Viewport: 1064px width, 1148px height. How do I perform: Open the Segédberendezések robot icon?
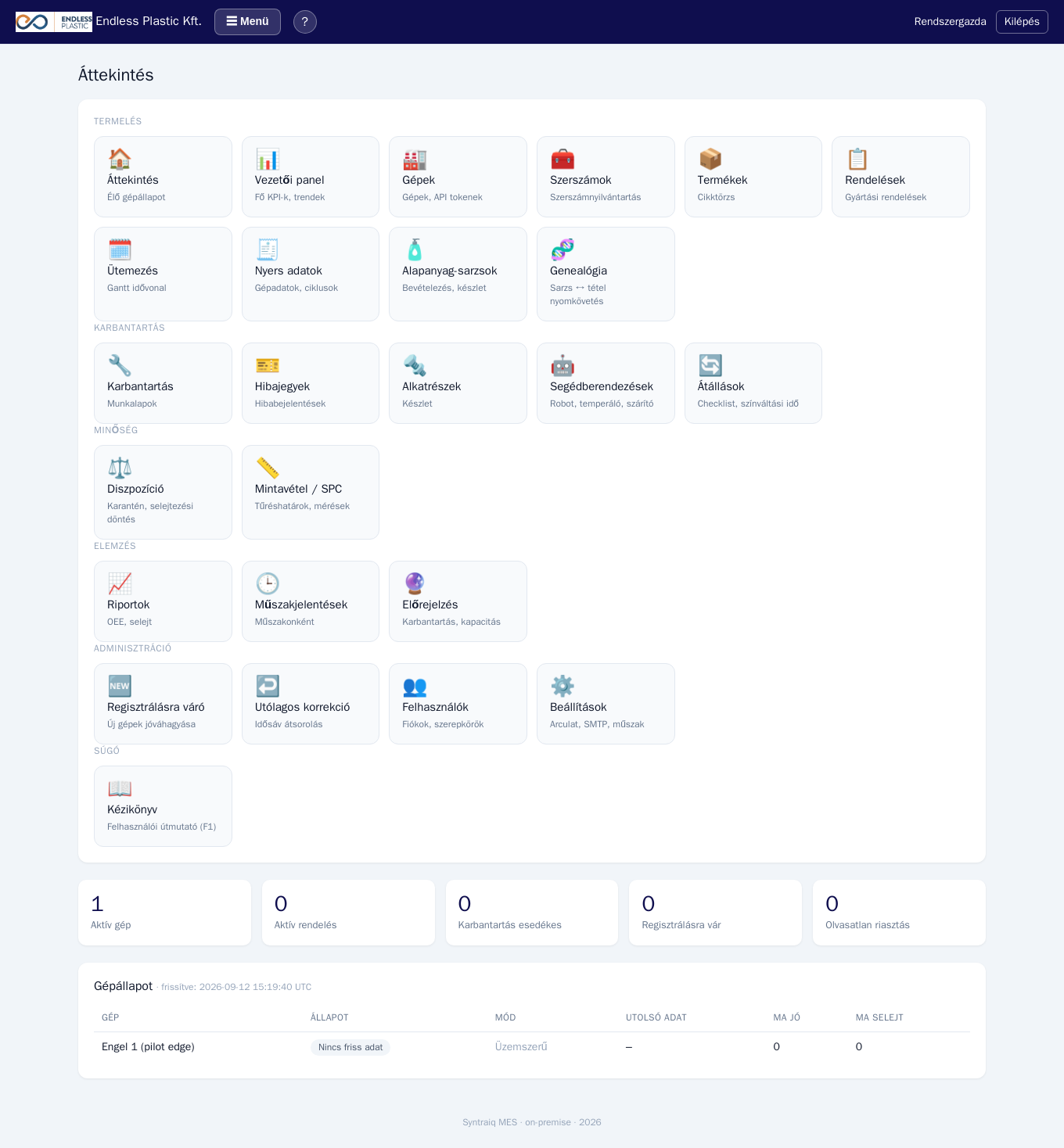563,365
